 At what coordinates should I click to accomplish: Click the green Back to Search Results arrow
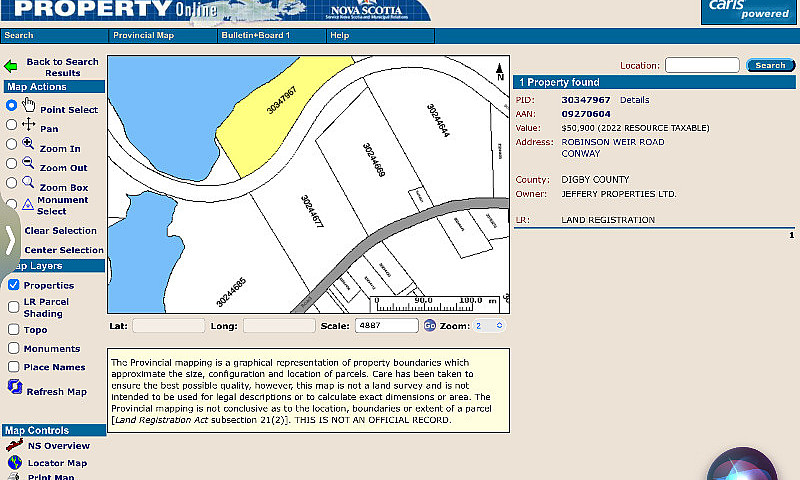(x=11, y=66)
